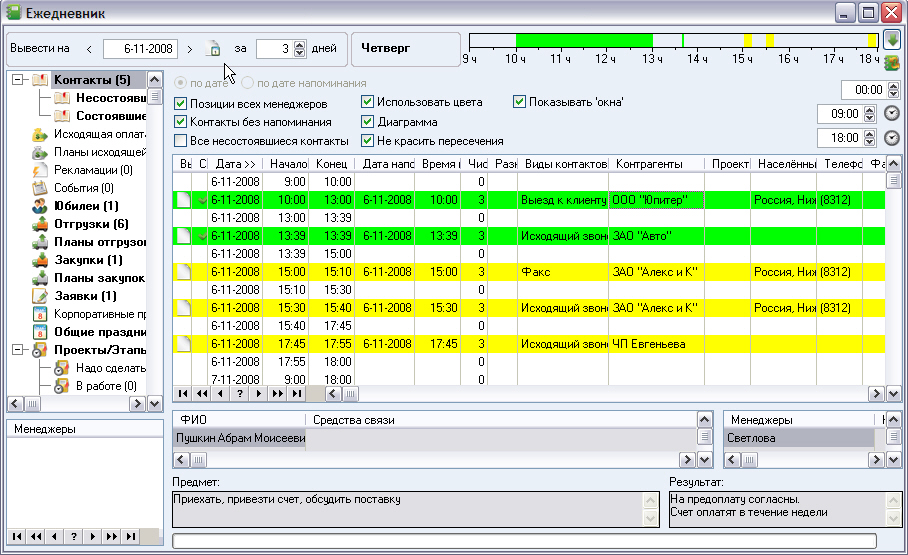Click the calendar today icon next to date
Image resolution: width=908 pixels, height=555 pixels.
[x=213, y=49]
